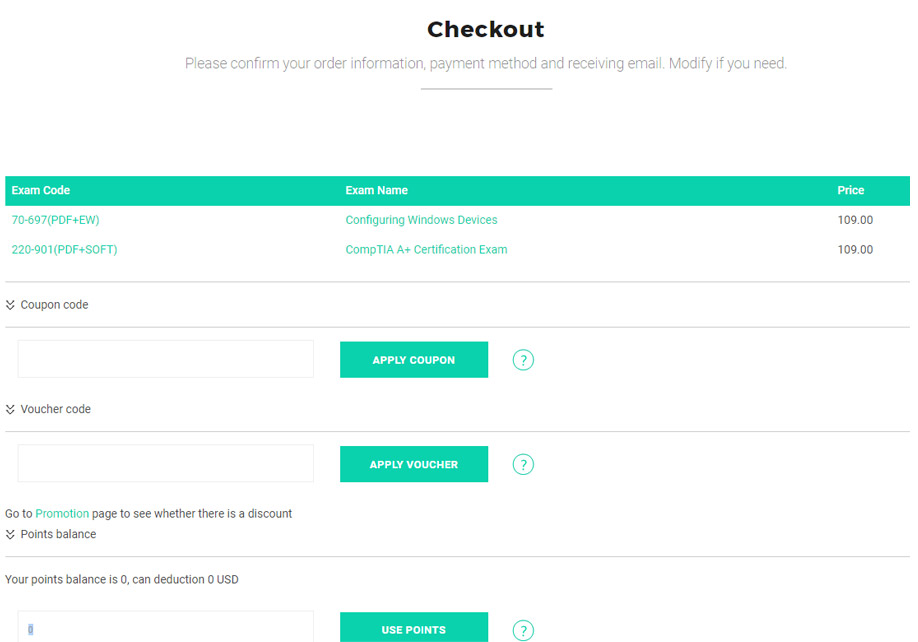Click the APPLY VOUCHER button

pyautogui.click(x=414, y=464)
